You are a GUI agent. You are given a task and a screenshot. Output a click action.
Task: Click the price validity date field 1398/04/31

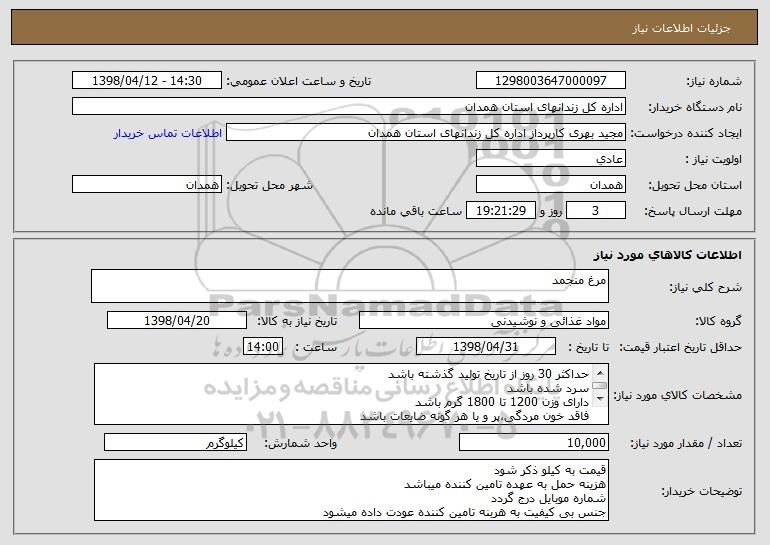486,347
